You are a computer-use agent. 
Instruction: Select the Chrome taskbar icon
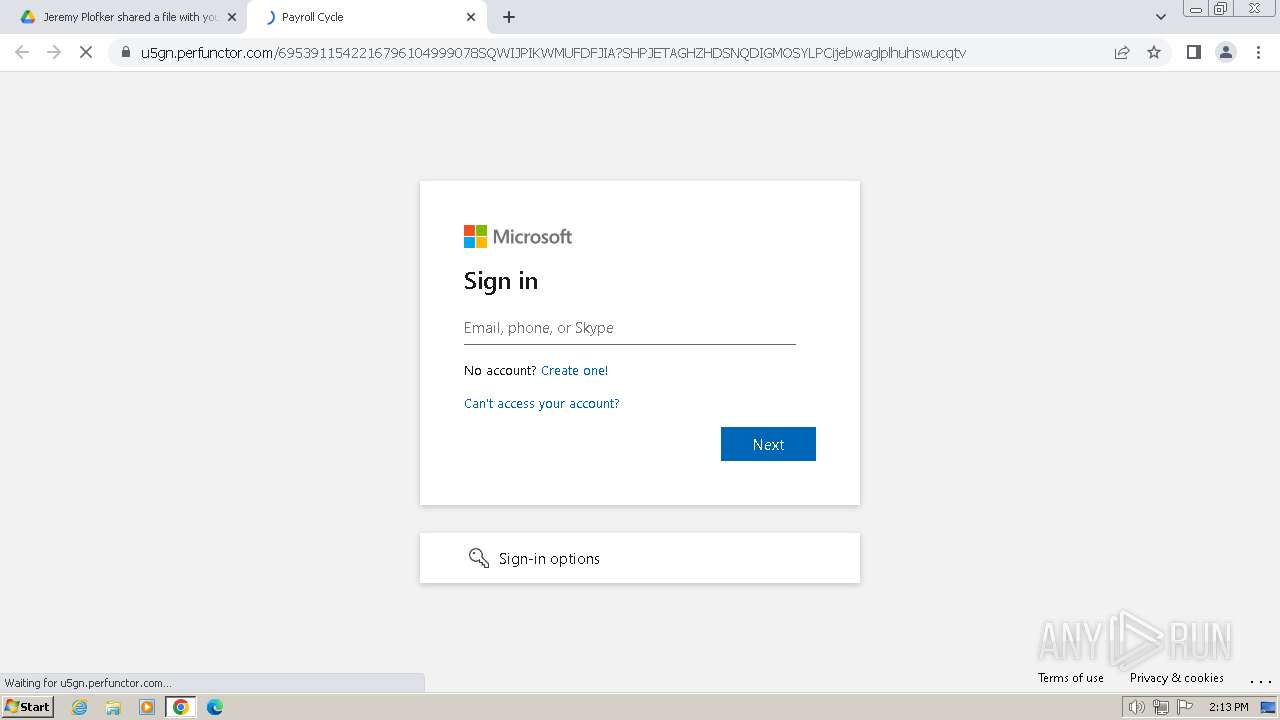180,707
